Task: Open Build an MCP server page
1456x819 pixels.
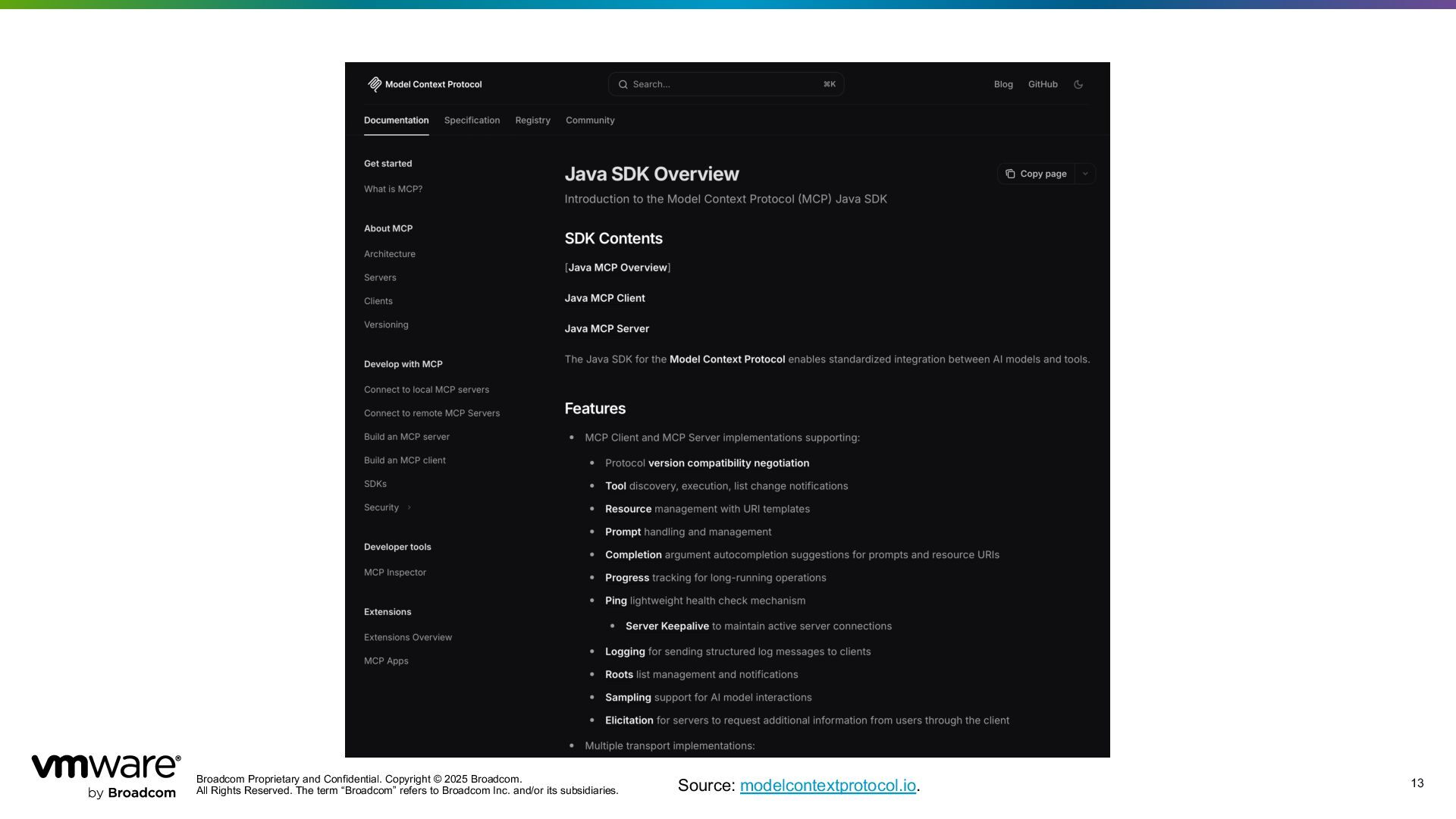Action: [x=406, y=437]
